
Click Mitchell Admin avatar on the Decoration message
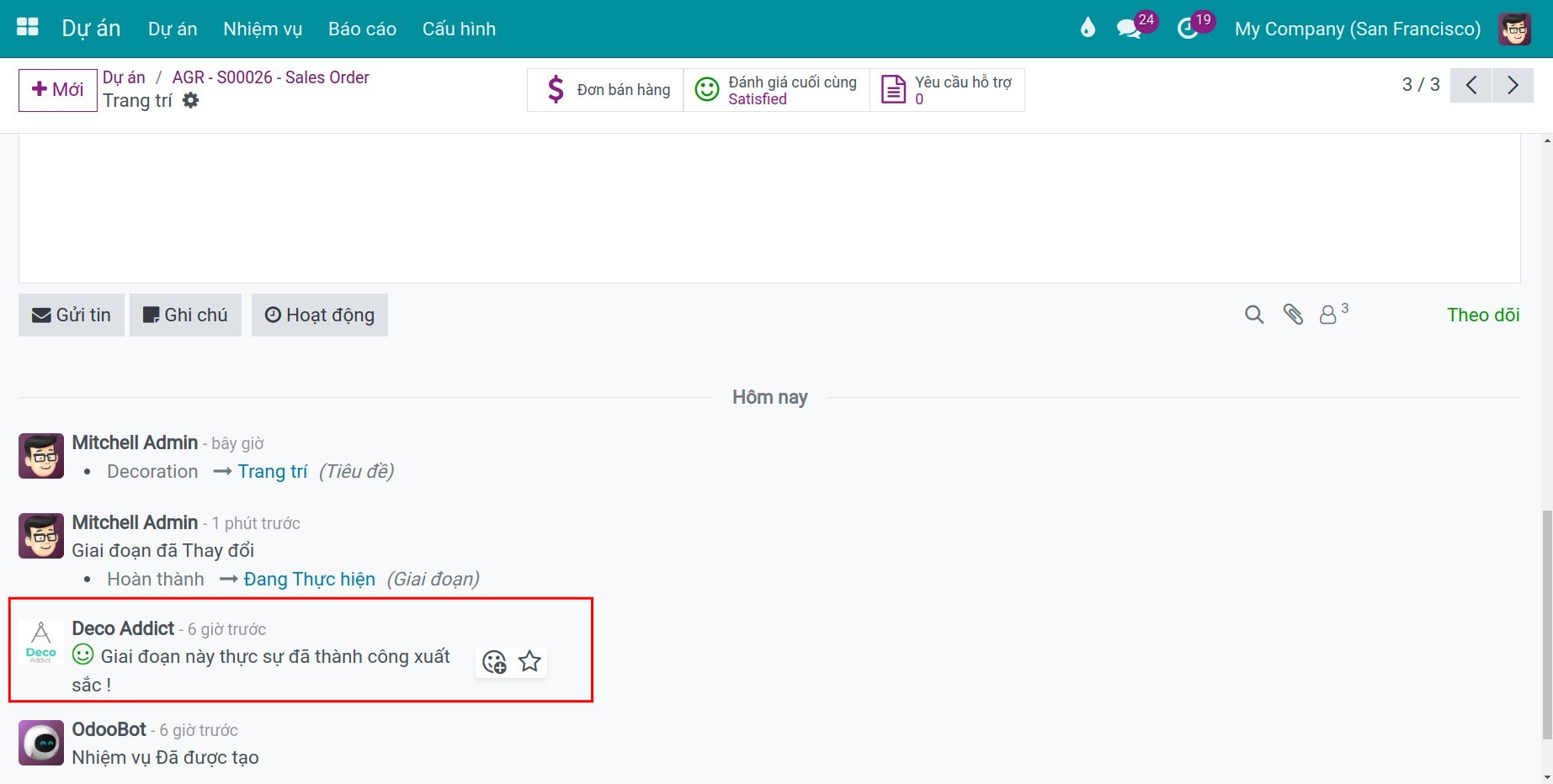(41, 456)
